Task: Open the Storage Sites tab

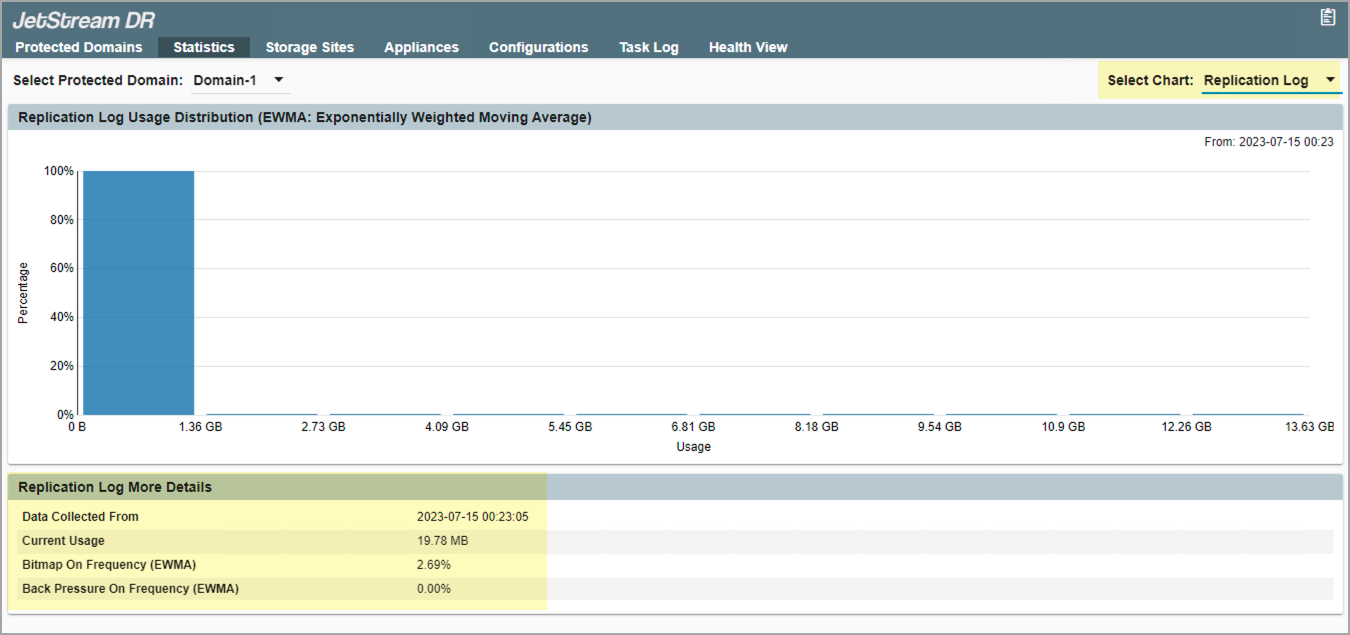Action: 310,47
